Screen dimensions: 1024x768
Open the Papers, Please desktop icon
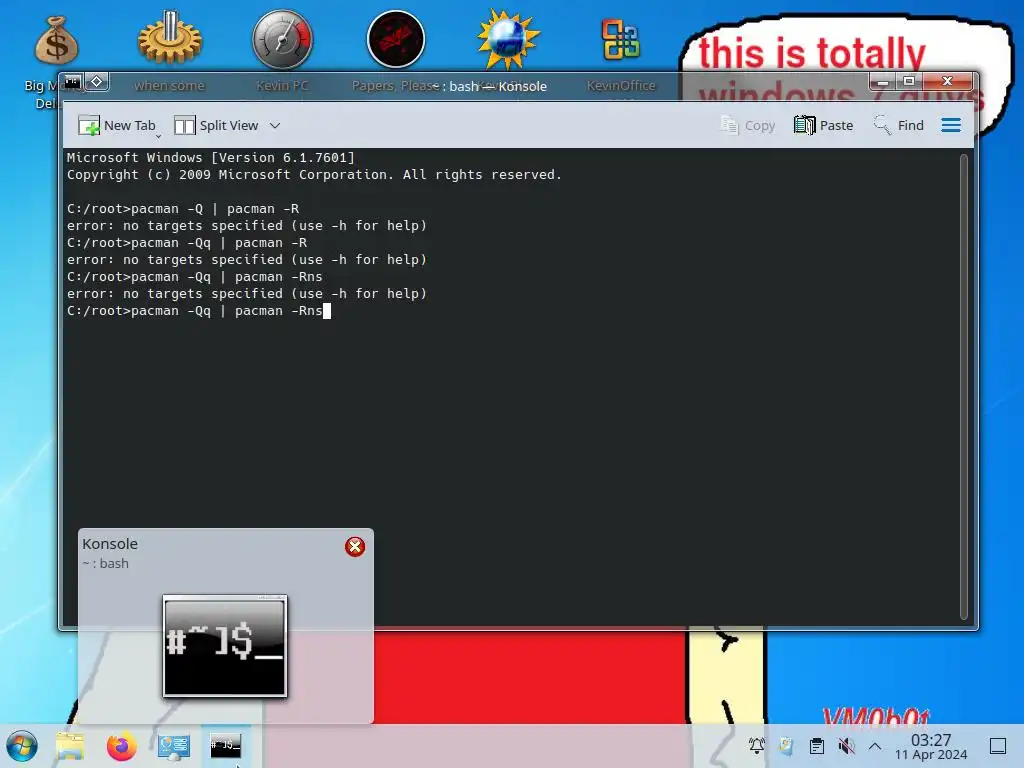coord(396,39)
